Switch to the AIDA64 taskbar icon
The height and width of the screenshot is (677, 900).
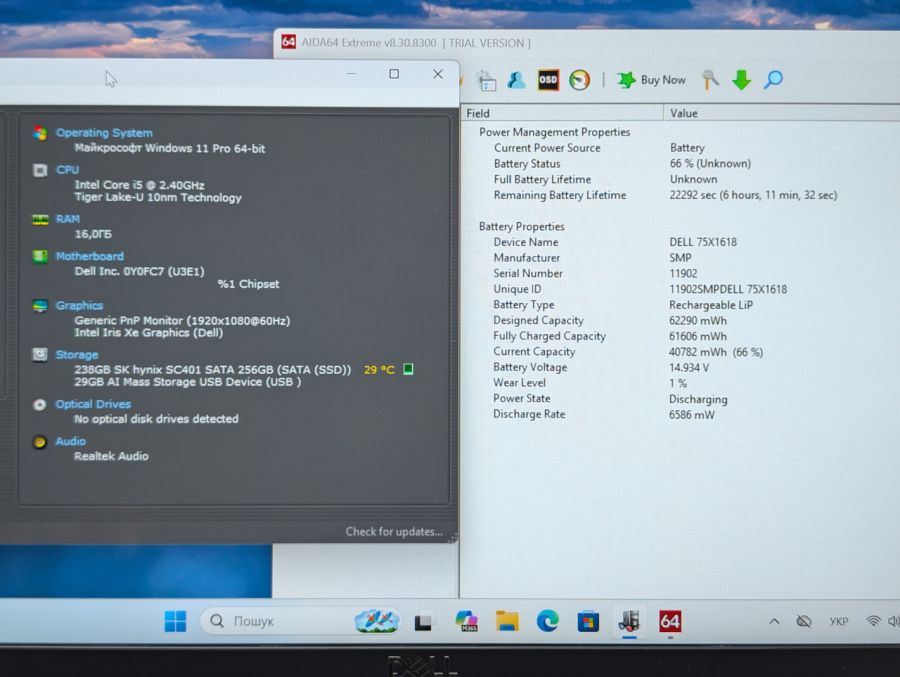click(670, 621)
